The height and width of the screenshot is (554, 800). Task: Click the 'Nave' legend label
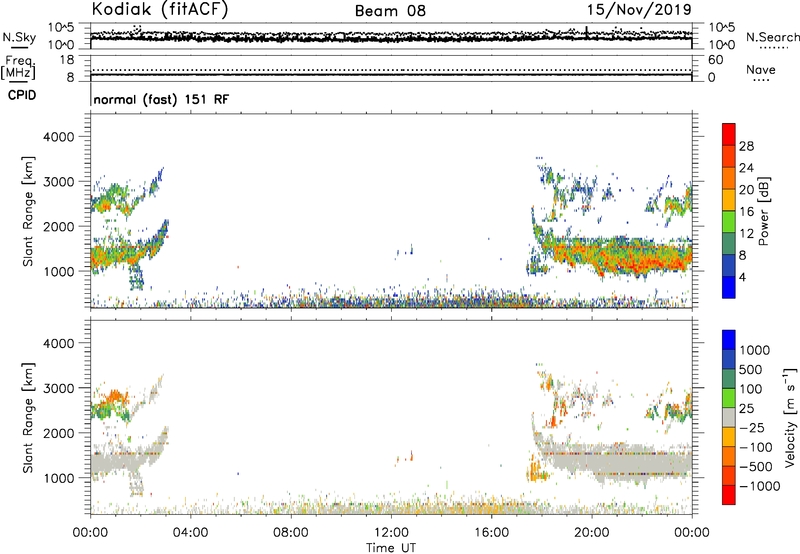tap(761, 69)
